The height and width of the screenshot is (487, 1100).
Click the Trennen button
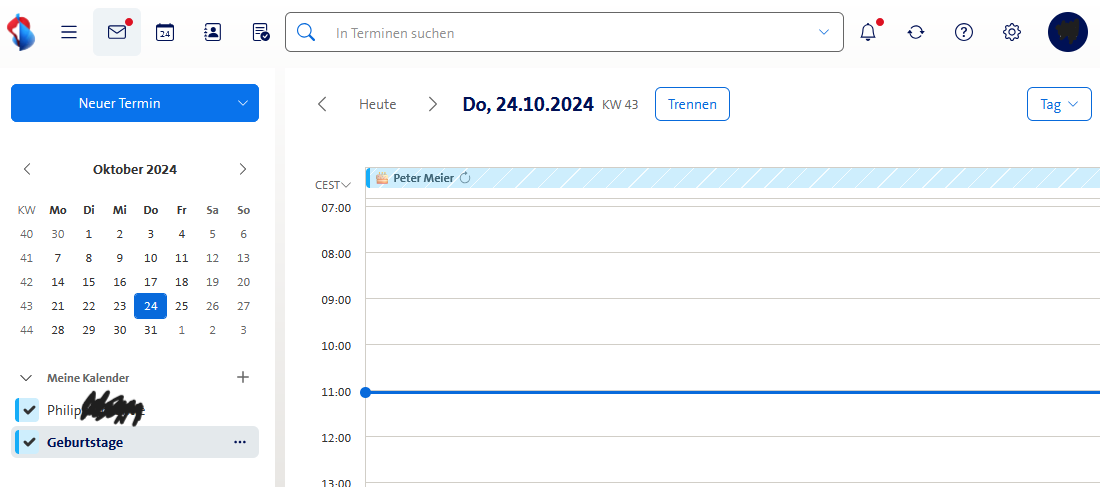click(x=692, y=104)
